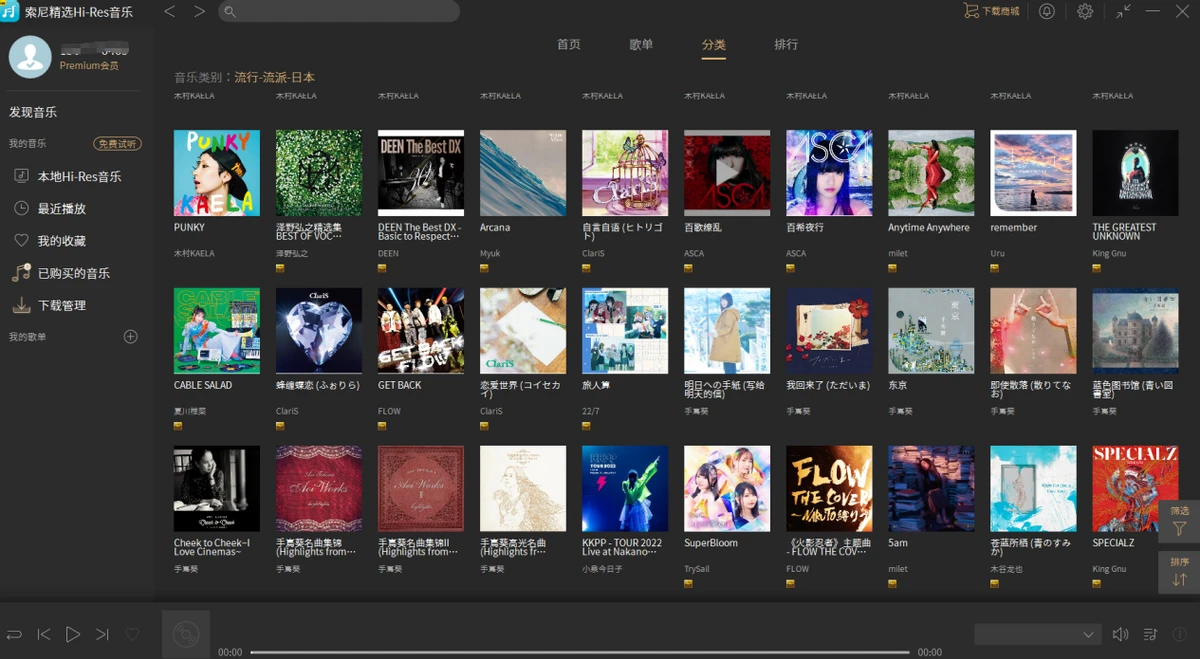Open the DEEN The Best DX album cover
This screenshot has height=659, width=1200.
[421, 173]
